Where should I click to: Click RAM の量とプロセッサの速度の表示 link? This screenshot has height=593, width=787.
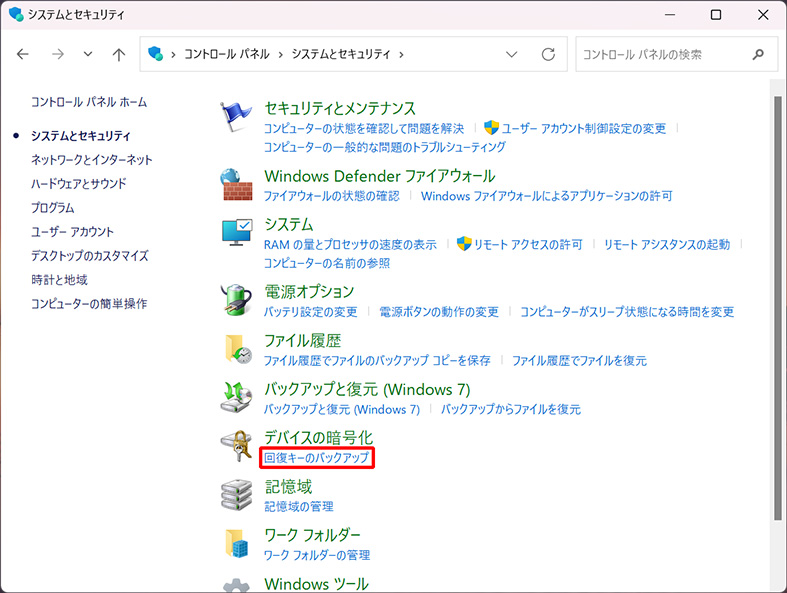(x=350, y=245)
